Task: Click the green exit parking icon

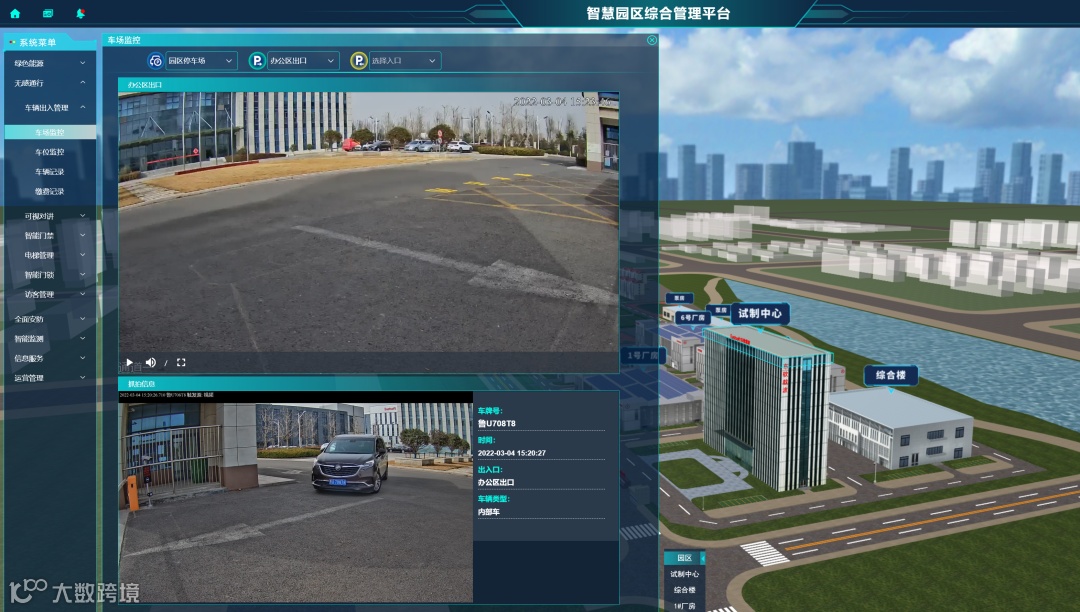Action: pyautogui.click(x=257, y=61)
